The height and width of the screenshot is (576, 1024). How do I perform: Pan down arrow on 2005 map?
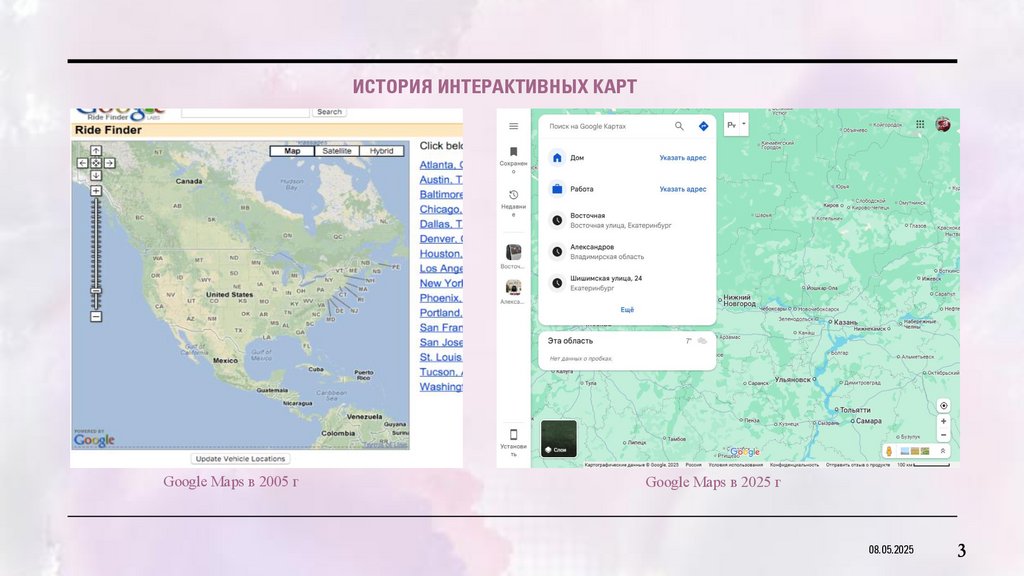pyautogui.click(x=96, y=175)
